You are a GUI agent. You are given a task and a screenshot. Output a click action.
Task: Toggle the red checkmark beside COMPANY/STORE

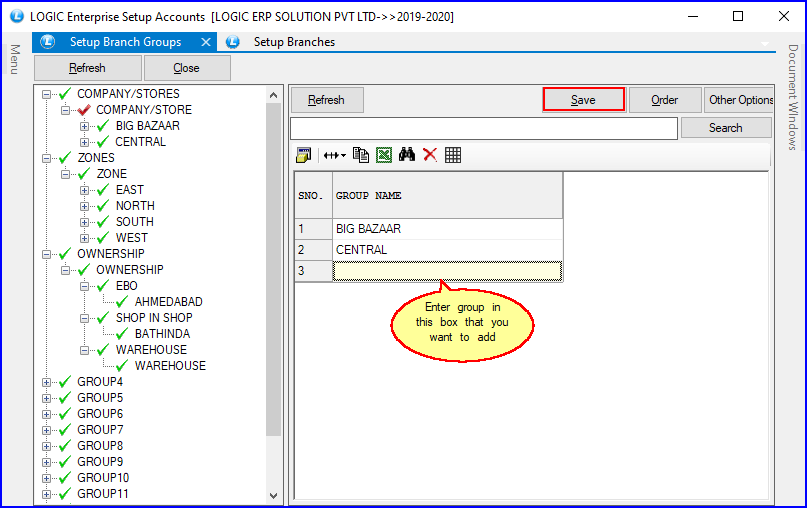pos(84,110)
